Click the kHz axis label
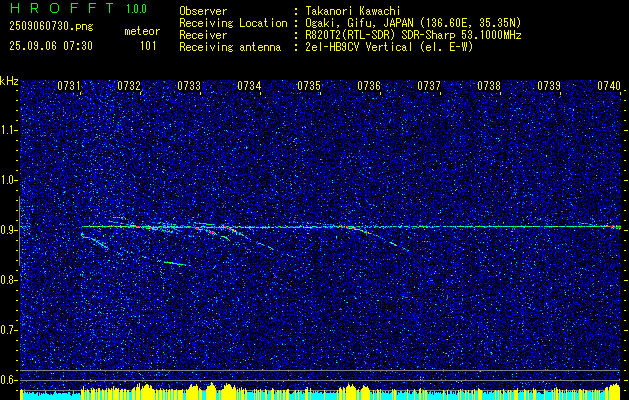629x400 pixels. (9, 81)
